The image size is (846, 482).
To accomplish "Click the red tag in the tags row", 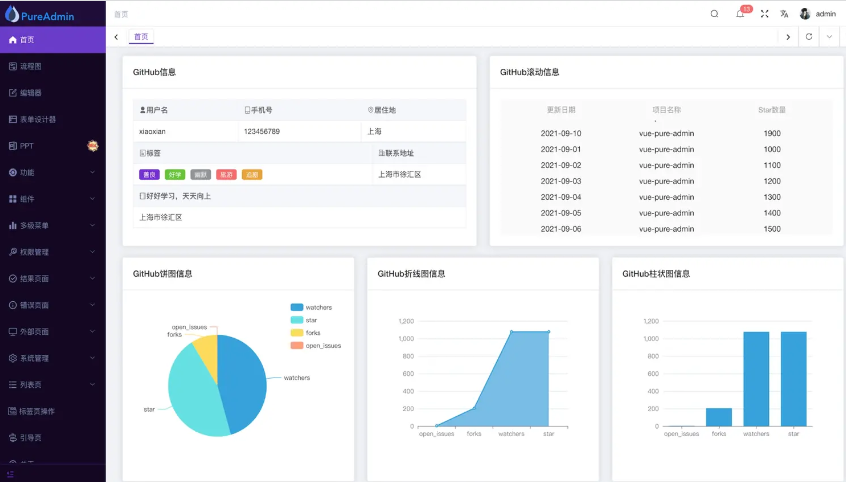I will (x=227, y=174).
